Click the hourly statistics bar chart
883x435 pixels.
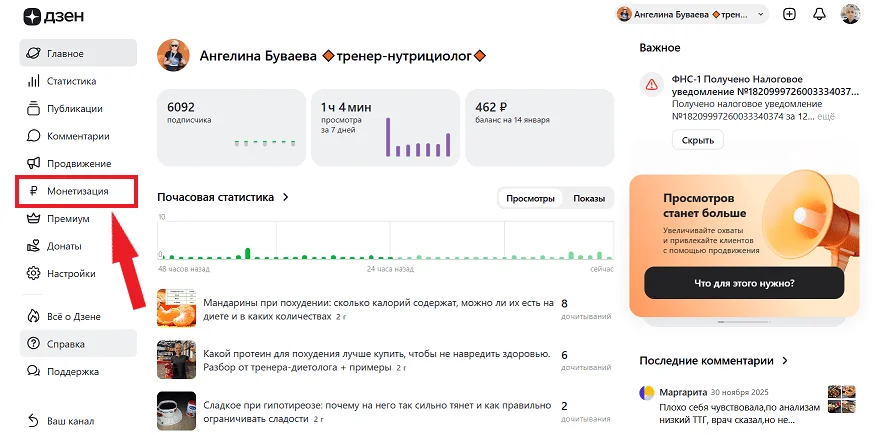pos(385,238)
